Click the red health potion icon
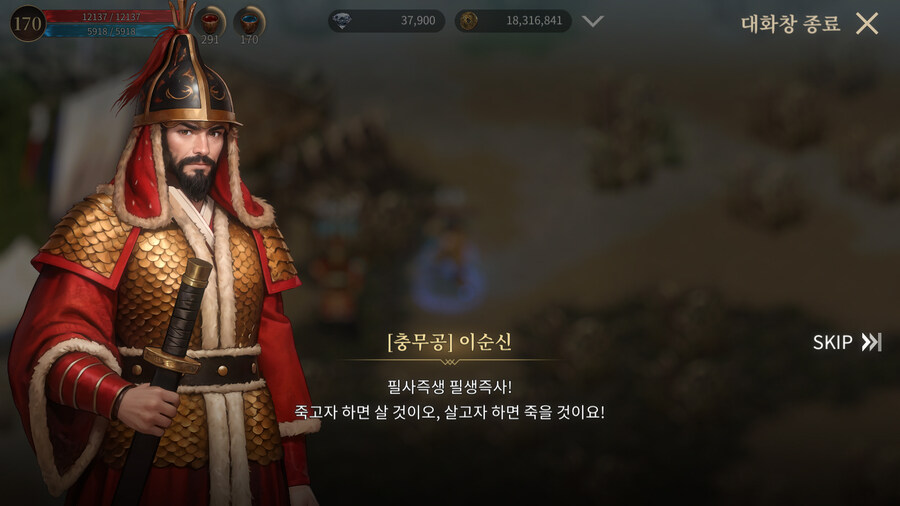This screenshot has height=506, width=900. point(210,21)
